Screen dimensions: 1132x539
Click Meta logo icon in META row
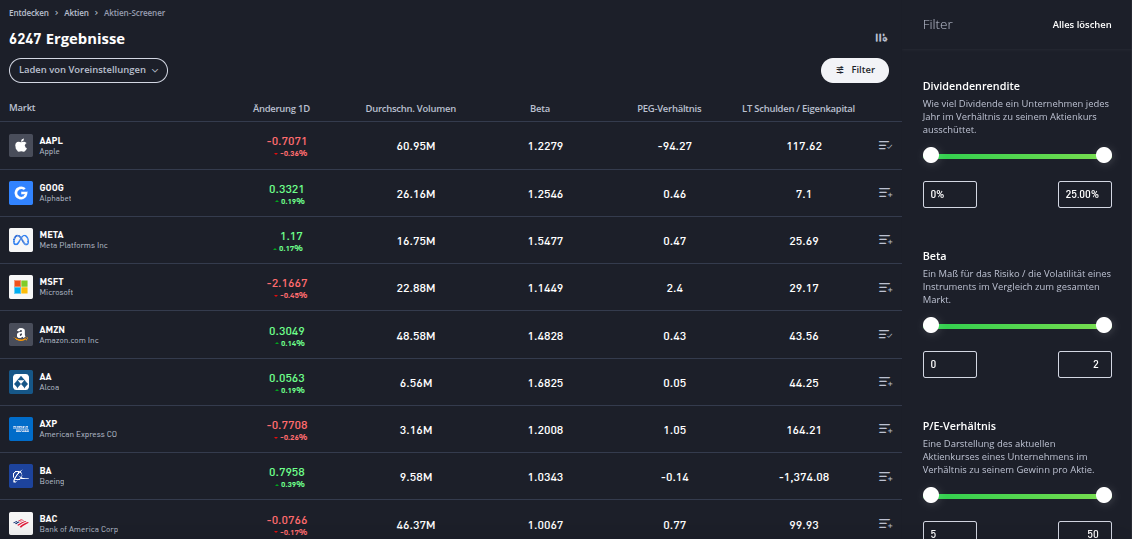point(21,240)
